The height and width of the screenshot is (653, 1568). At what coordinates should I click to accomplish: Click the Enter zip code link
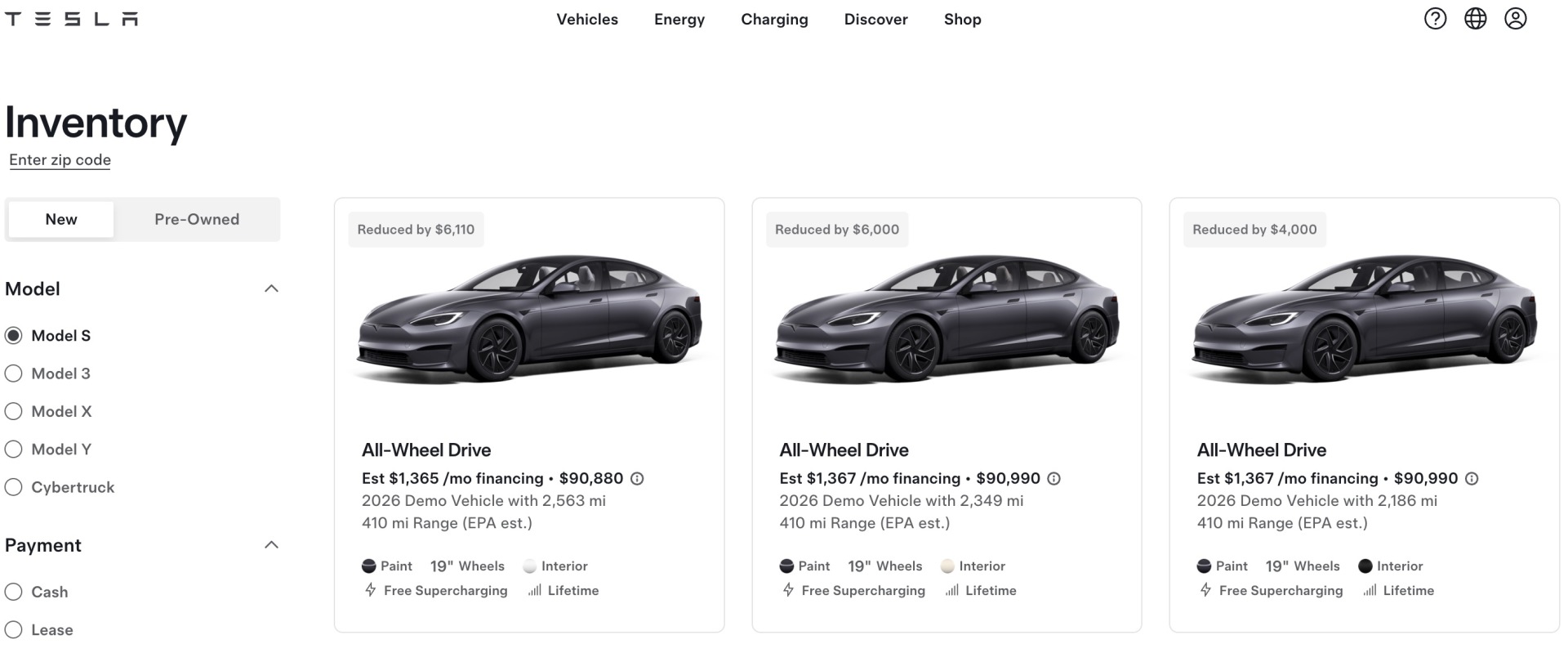(x=60, y=160)
